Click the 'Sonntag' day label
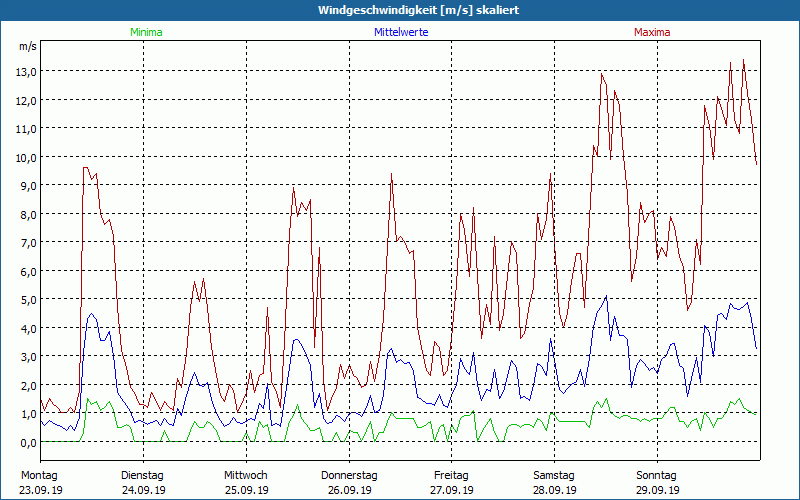Image resolution: width=800 pixels, height=500 pixels. (656, 476)
